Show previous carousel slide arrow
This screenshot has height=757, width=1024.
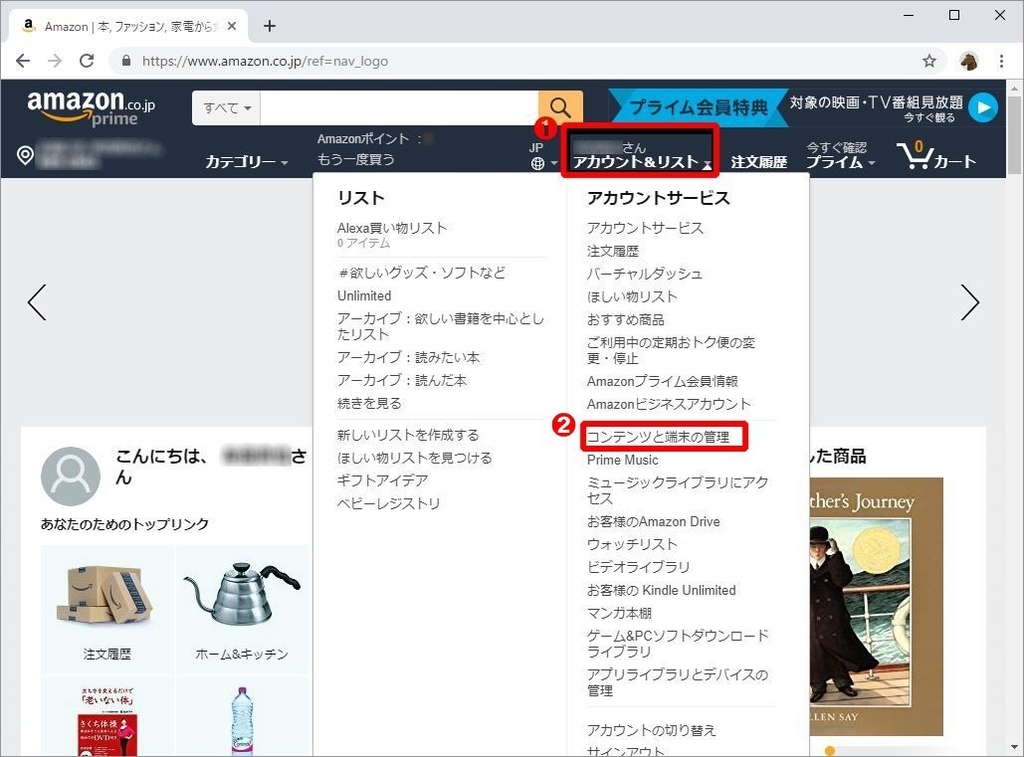[37, 302]
